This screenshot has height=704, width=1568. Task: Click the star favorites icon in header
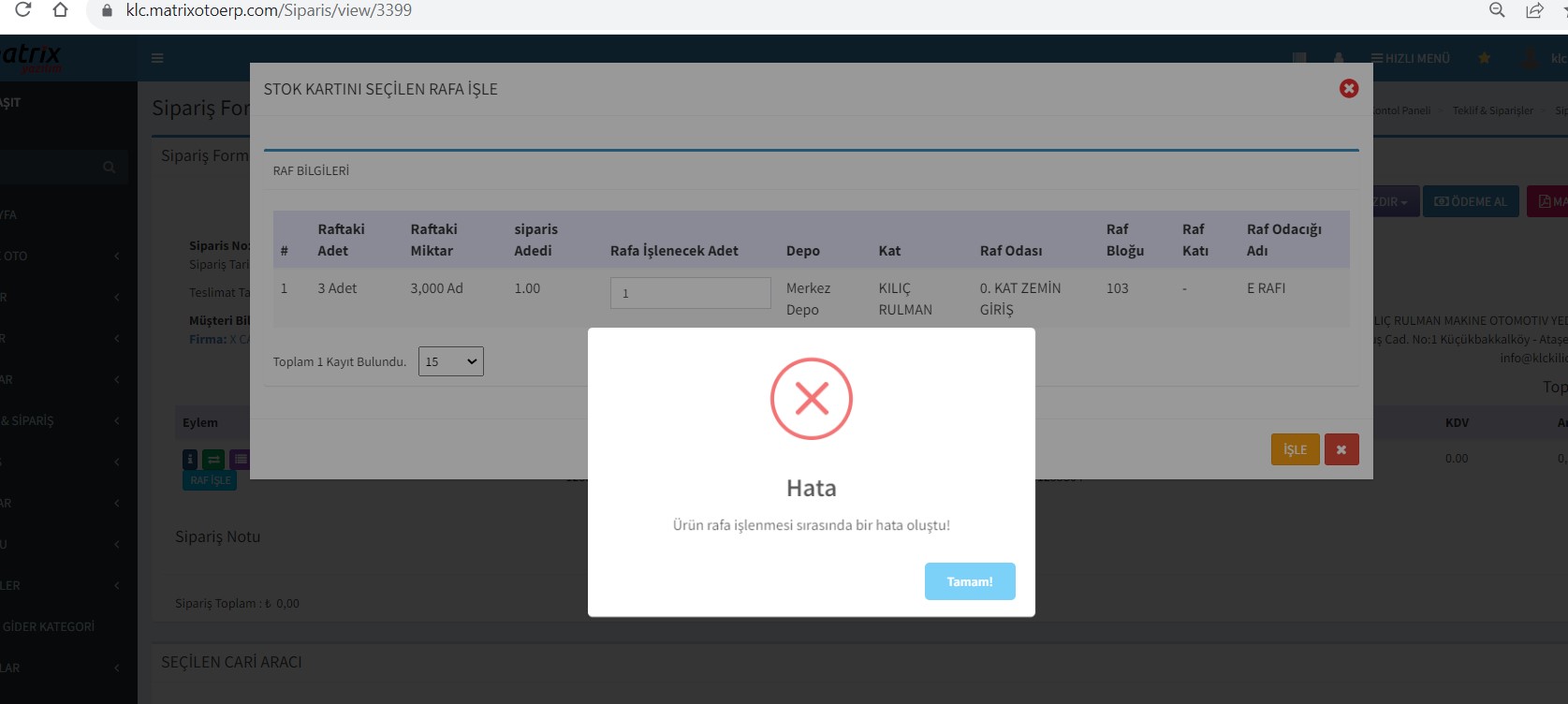1484,58
